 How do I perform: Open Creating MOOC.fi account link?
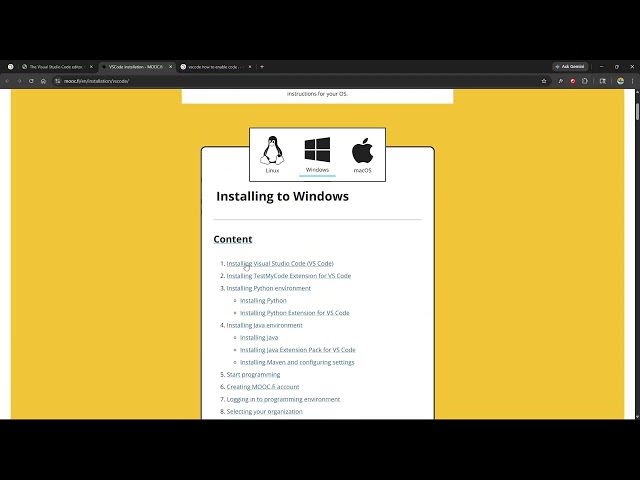(x=263, y=387)
